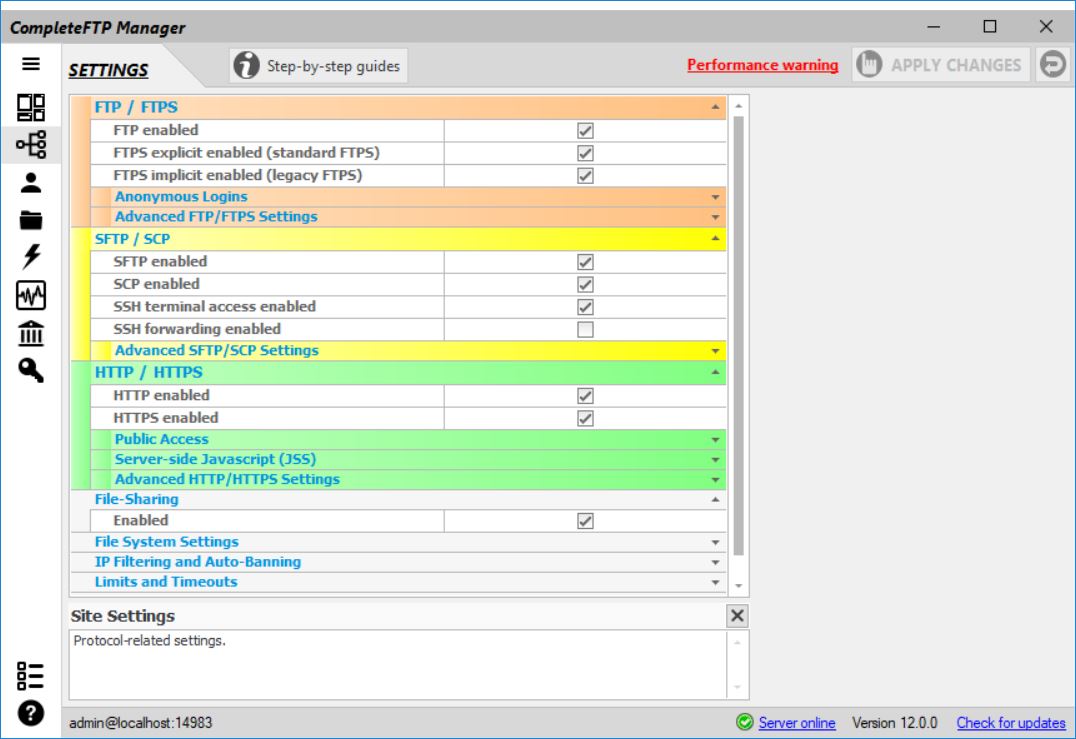Open the Help question mark icon

pos(31,713)
